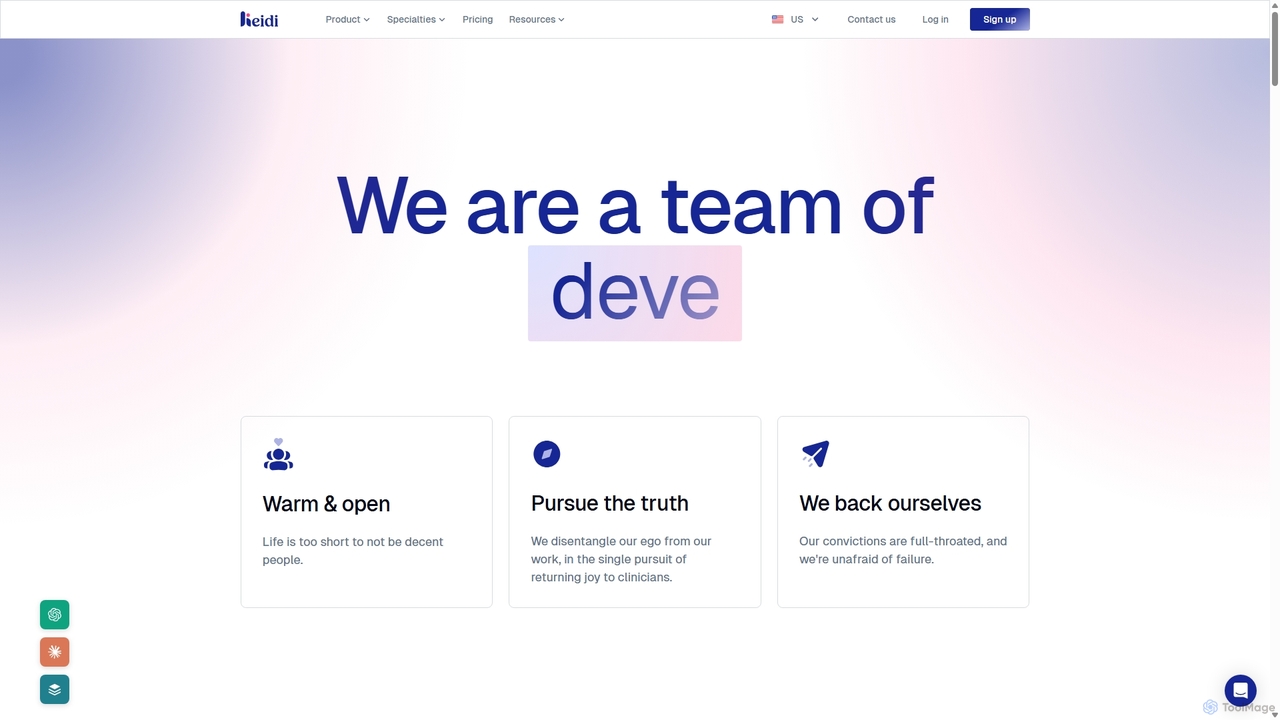This screenshot has width=1280, height=720.
Task: Select the Warm & open heading
Action: [326, 504]
